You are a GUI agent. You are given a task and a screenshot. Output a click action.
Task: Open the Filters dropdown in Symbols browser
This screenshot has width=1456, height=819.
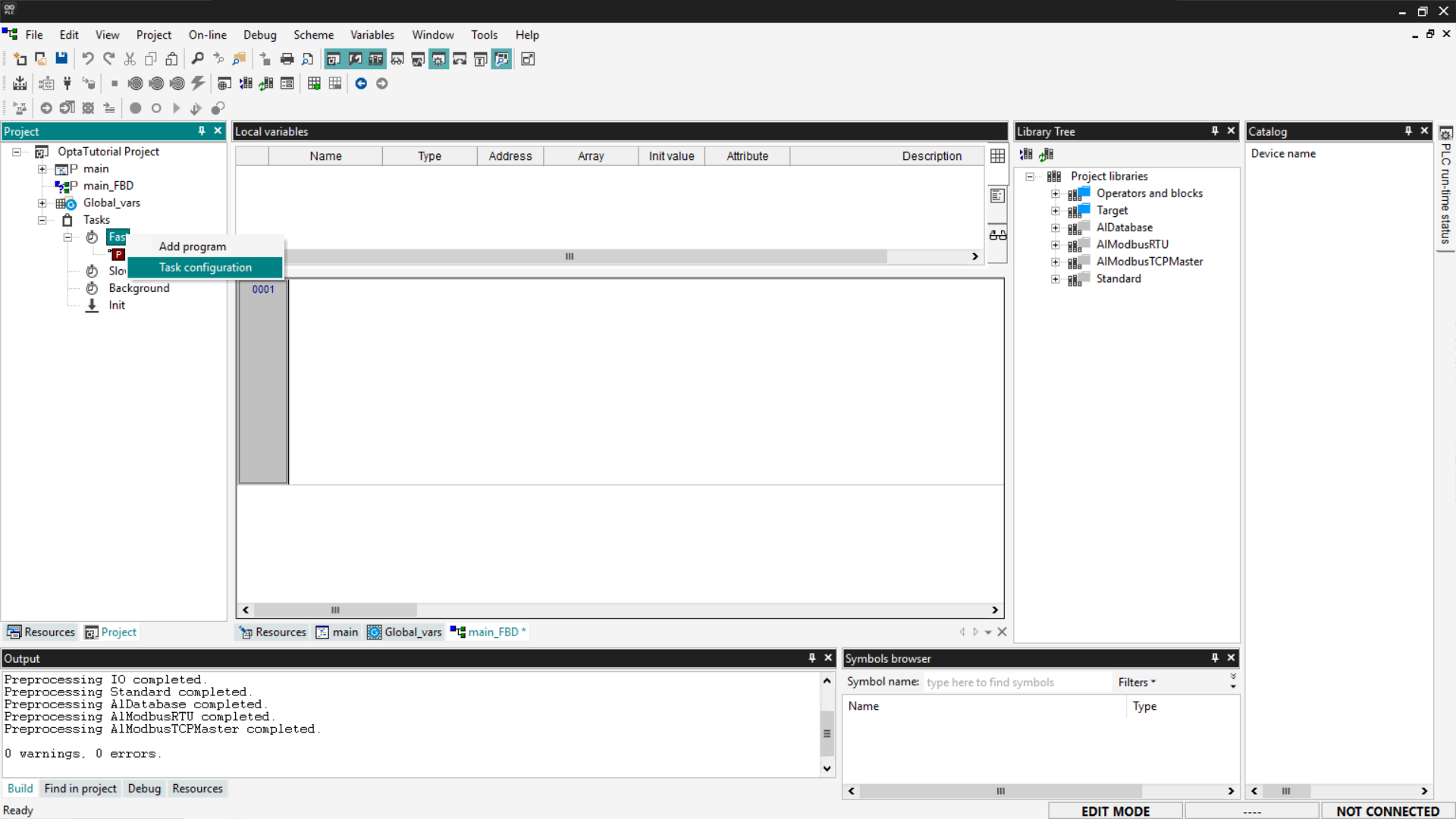click(1136, 682)
